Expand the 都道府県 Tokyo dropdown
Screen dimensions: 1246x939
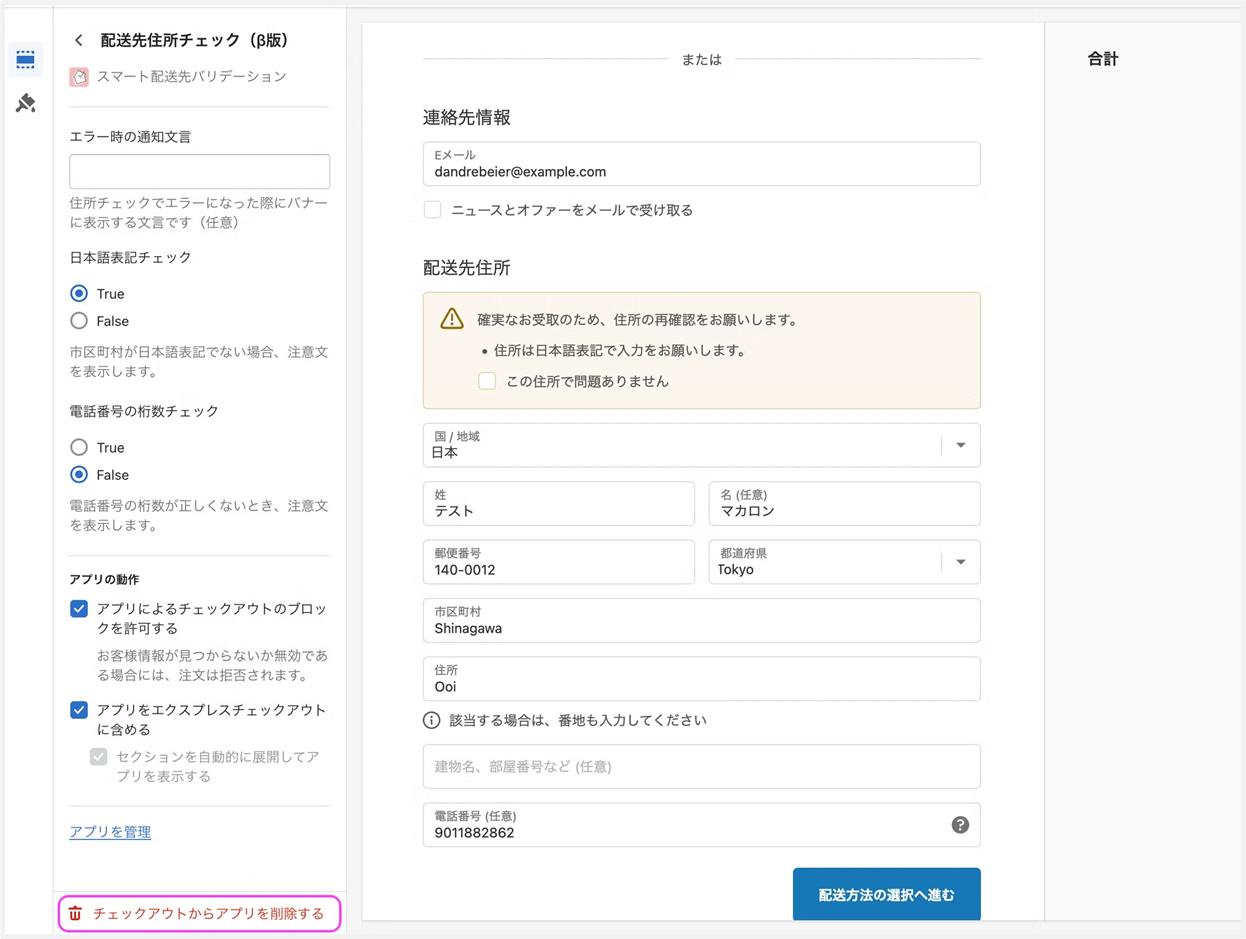tap(960, 562)
